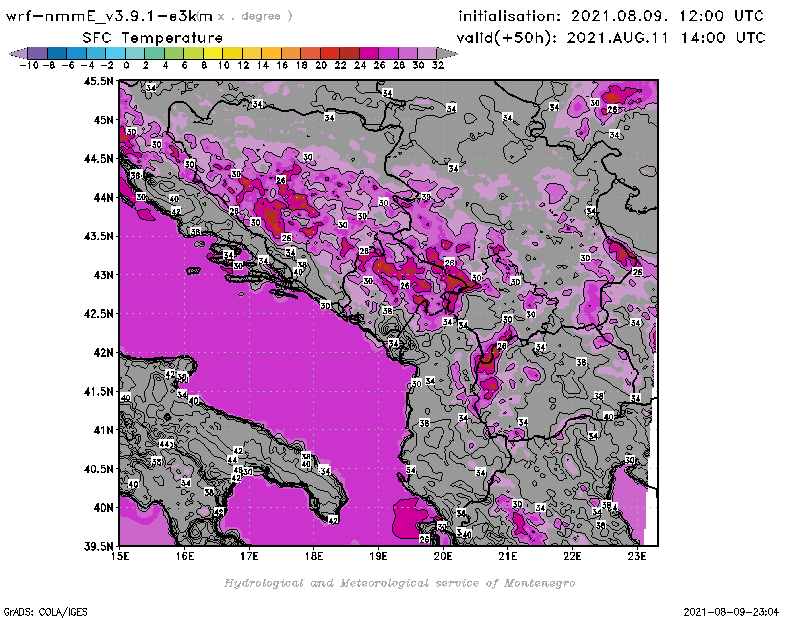Click the 32 label under the colorbar
800x618 pixels.
438,65
